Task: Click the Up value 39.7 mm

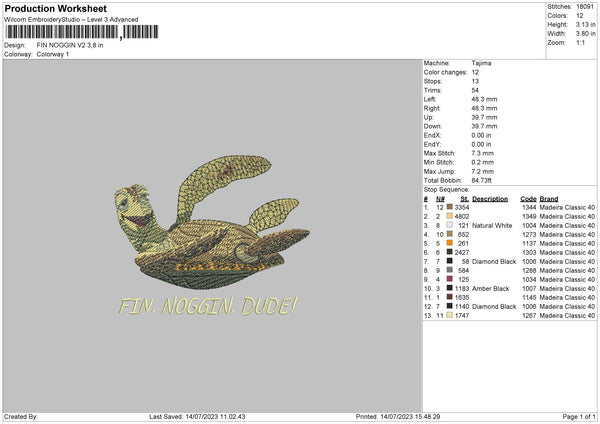Action: coord(484,117)
